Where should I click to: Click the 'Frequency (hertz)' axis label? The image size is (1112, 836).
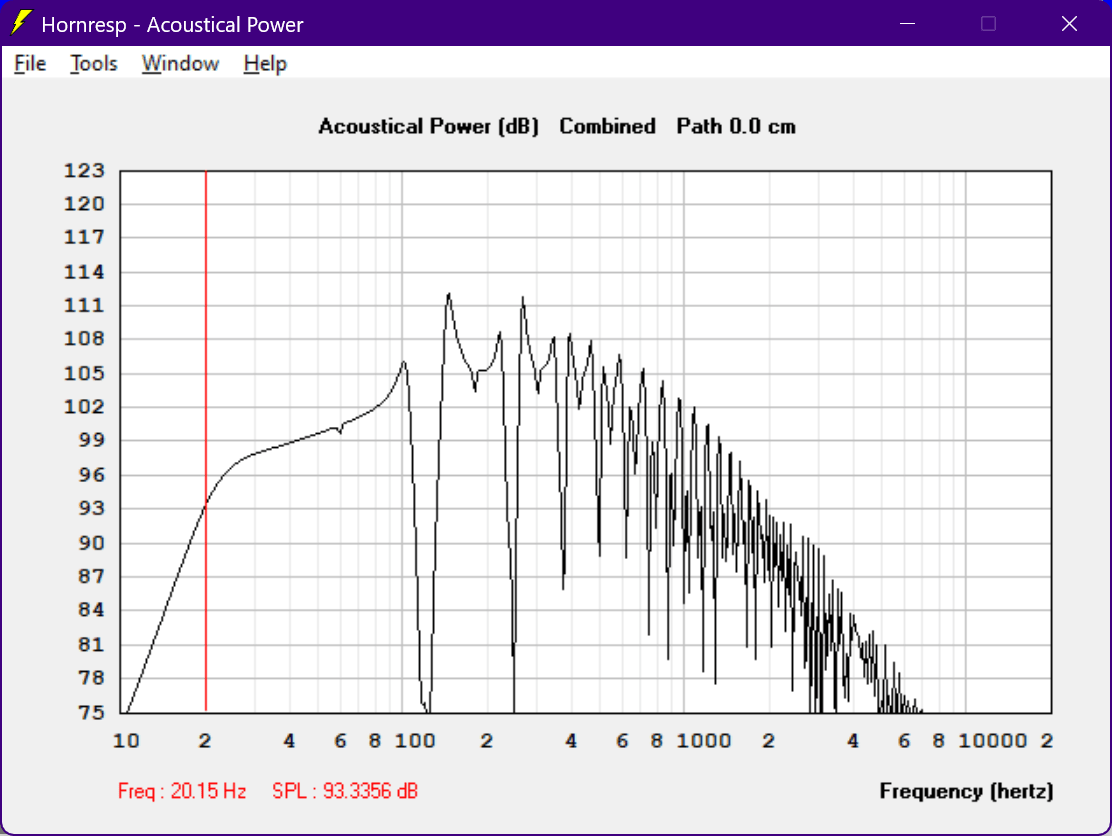click(966, 791)
